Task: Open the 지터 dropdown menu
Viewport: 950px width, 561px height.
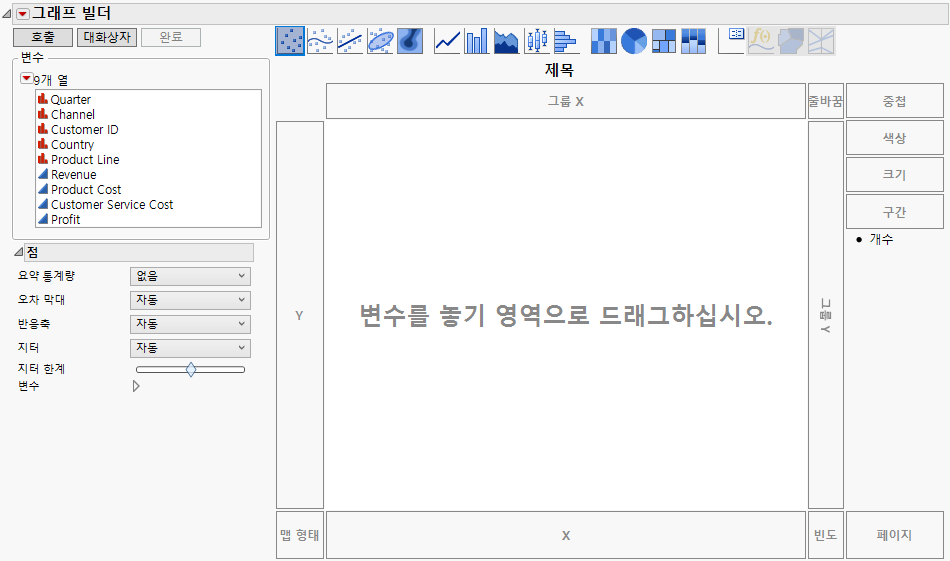Action: pyautogui.click(x=190, y=348)
